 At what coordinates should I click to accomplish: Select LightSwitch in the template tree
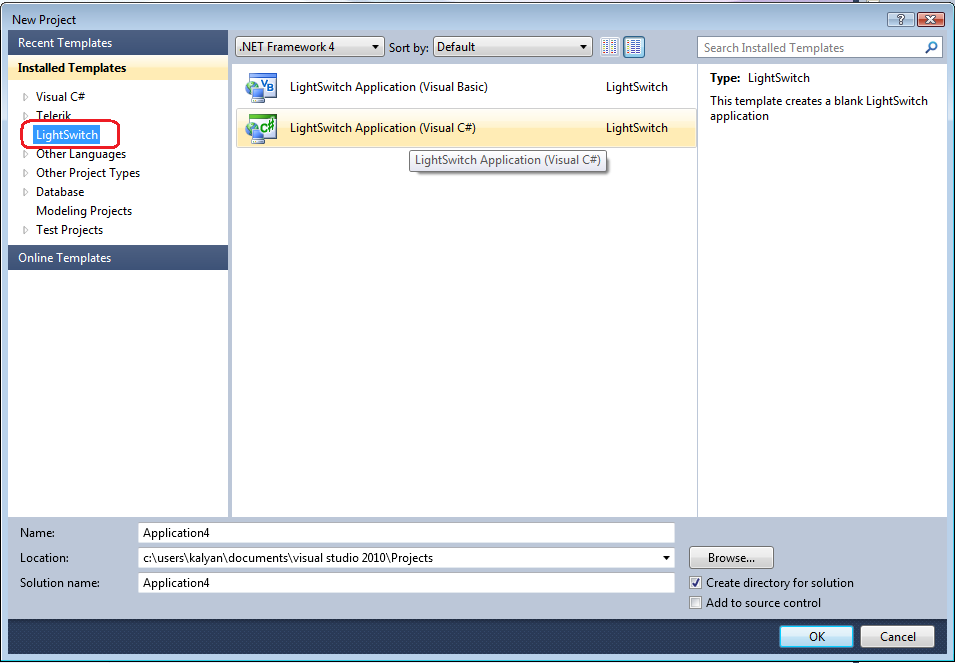(x=66, y=135)
